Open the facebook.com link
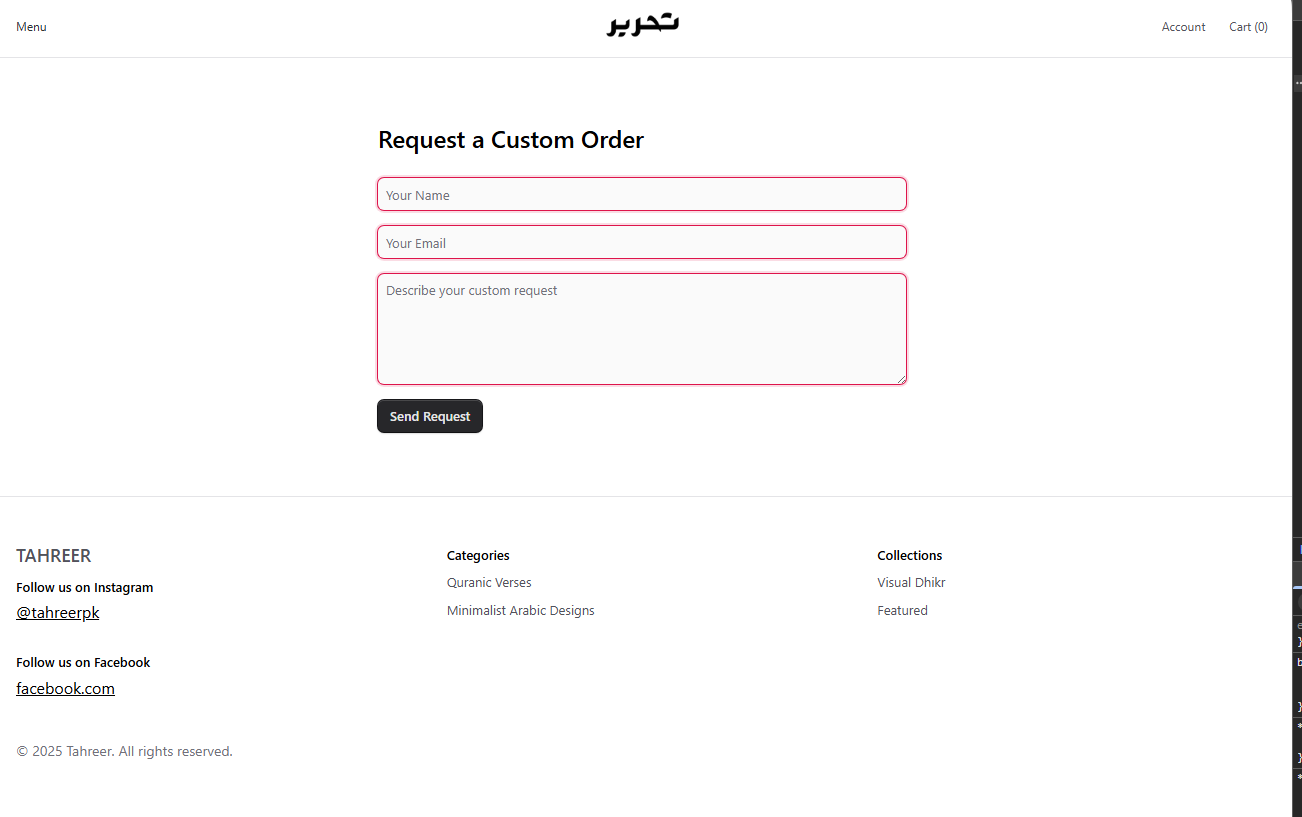This screenshot has width=1302, height=817. tap(65, 688)
